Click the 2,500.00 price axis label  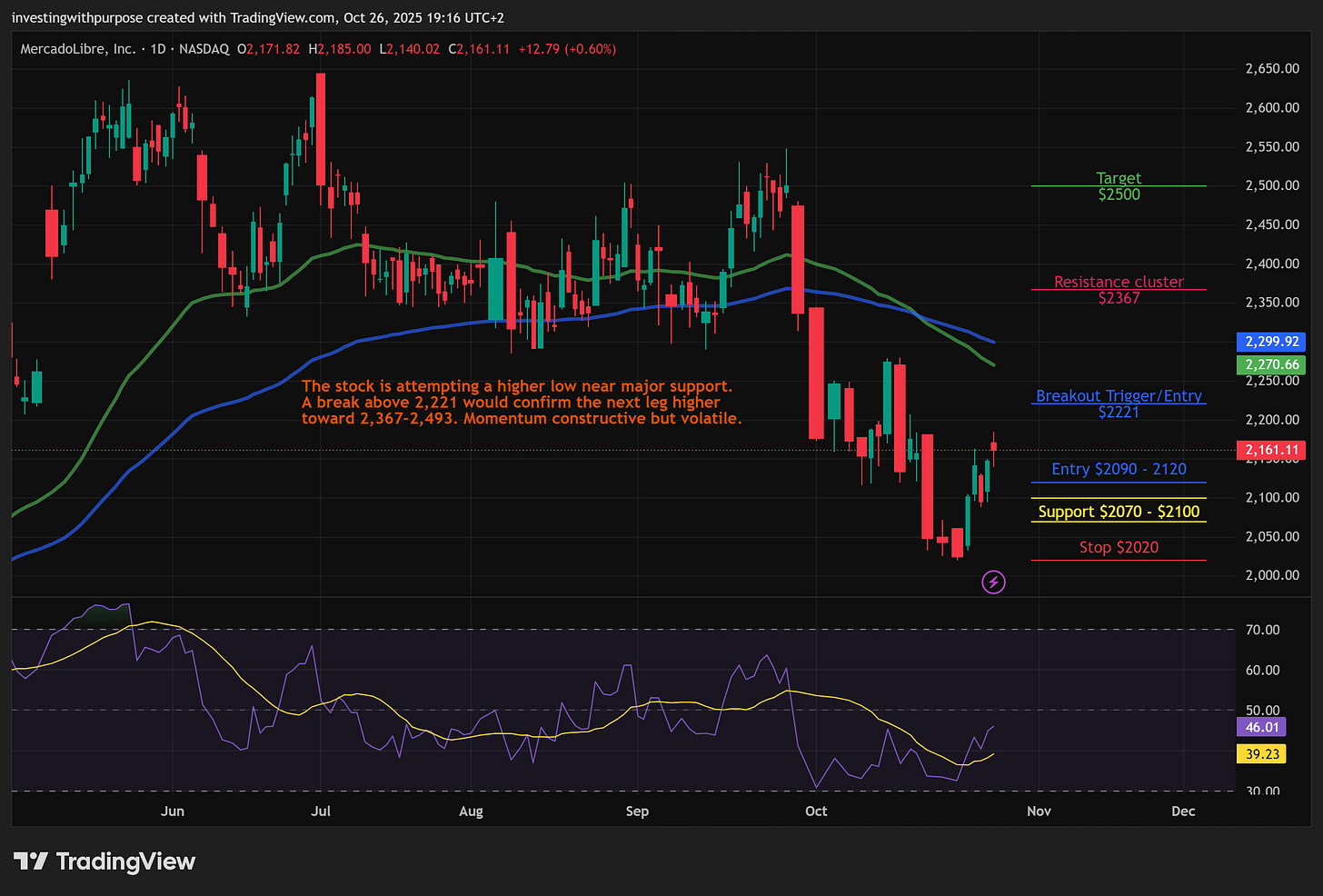[x=1272, y=185]
